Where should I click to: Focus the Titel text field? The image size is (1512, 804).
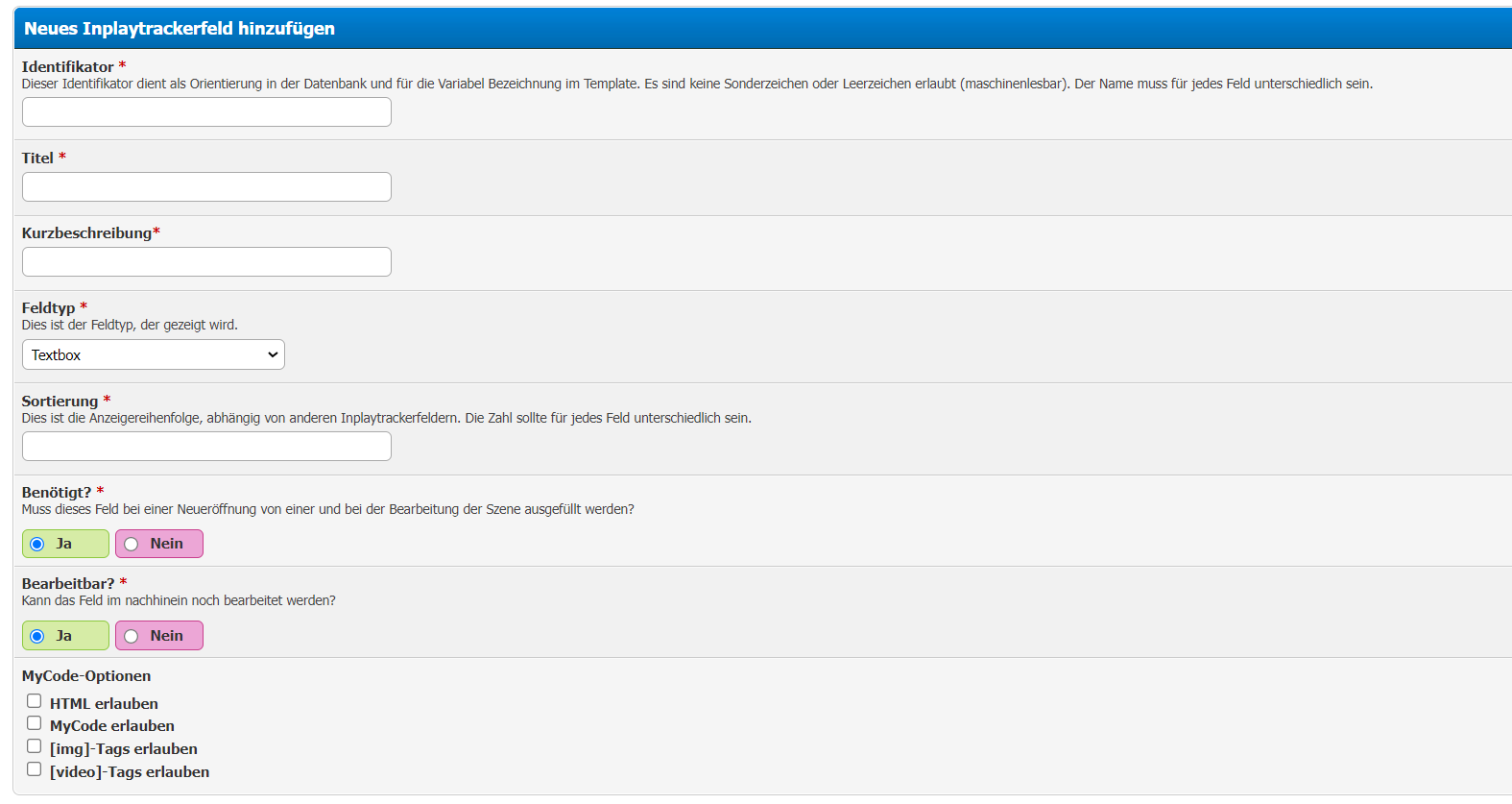click(x=206, y=187)
